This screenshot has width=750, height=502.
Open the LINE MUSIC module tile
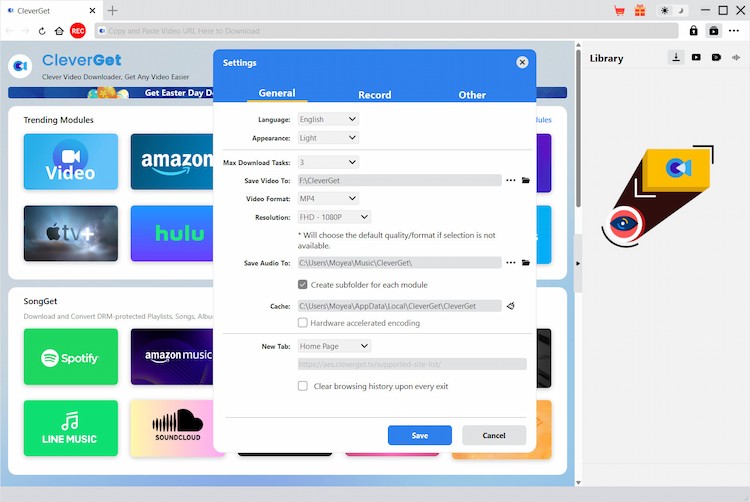[71, 428]
